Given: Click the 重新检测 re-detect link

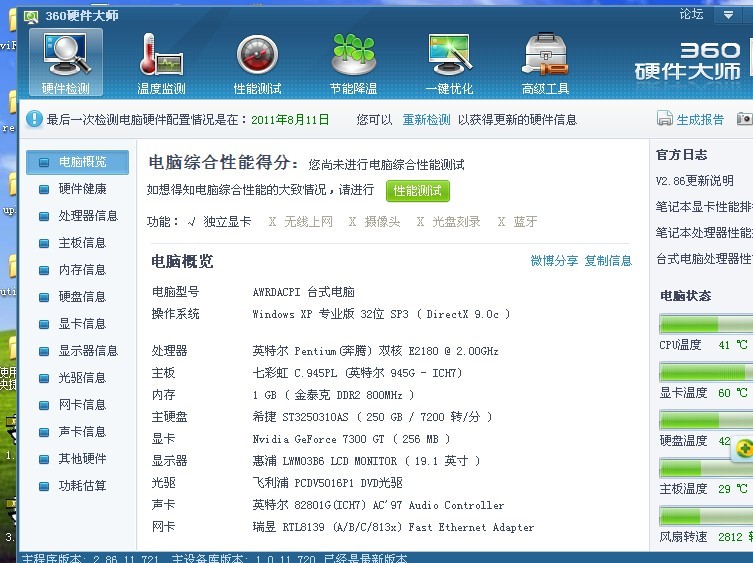Looking at the screenshot, I should point(426,119).
